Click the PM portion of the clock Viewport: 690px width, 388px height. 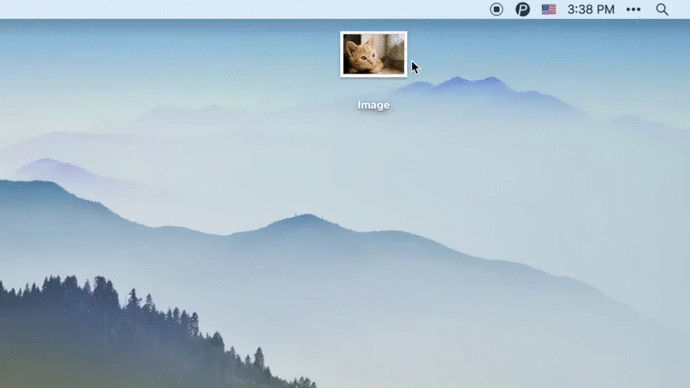point(606,9)
